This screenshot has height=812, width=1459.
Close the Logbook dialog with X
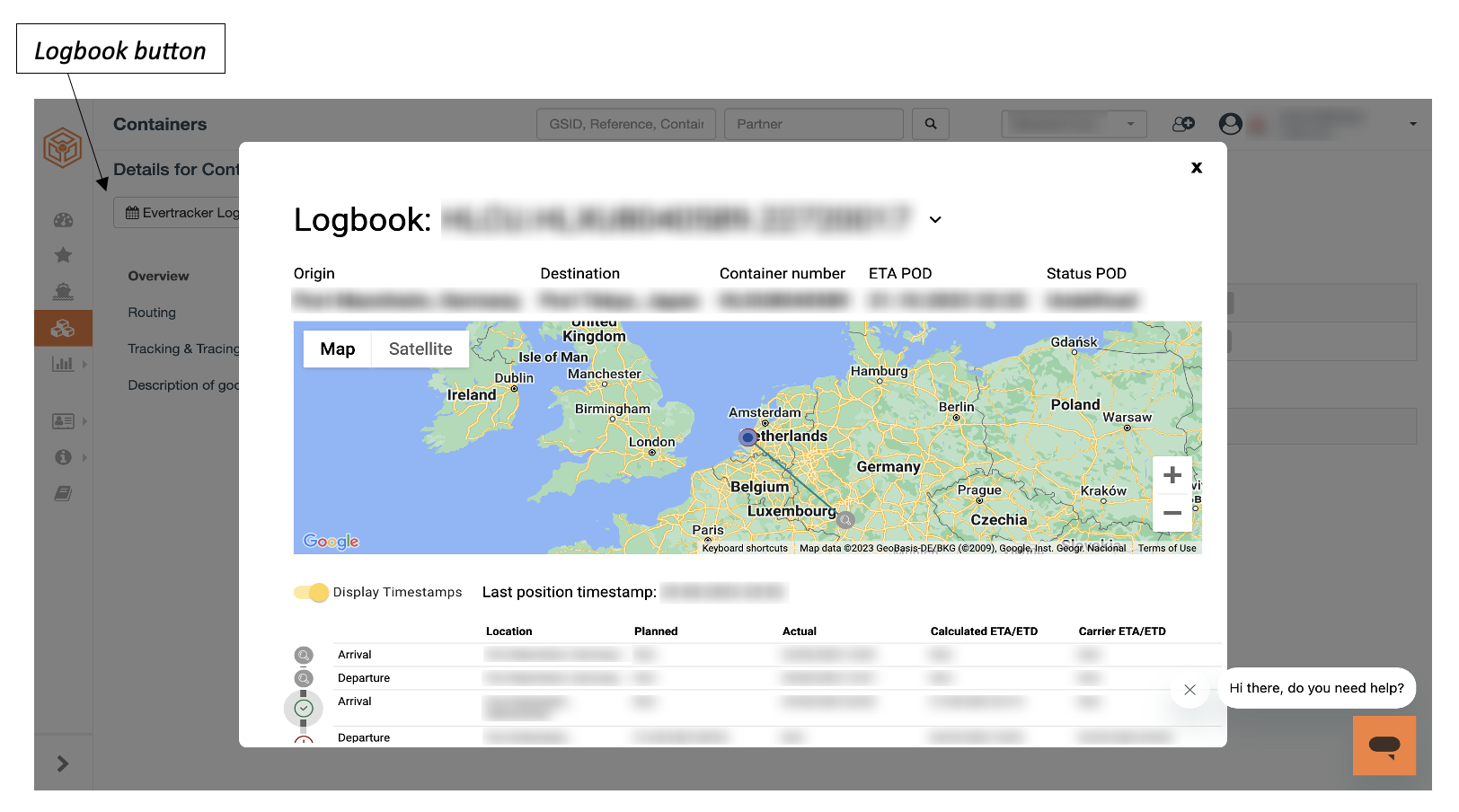point(1197,167)
